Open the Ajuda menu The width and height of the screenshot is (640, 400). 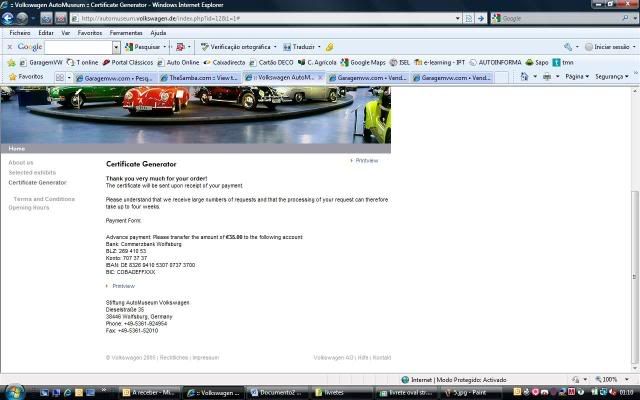pos(158,33)
